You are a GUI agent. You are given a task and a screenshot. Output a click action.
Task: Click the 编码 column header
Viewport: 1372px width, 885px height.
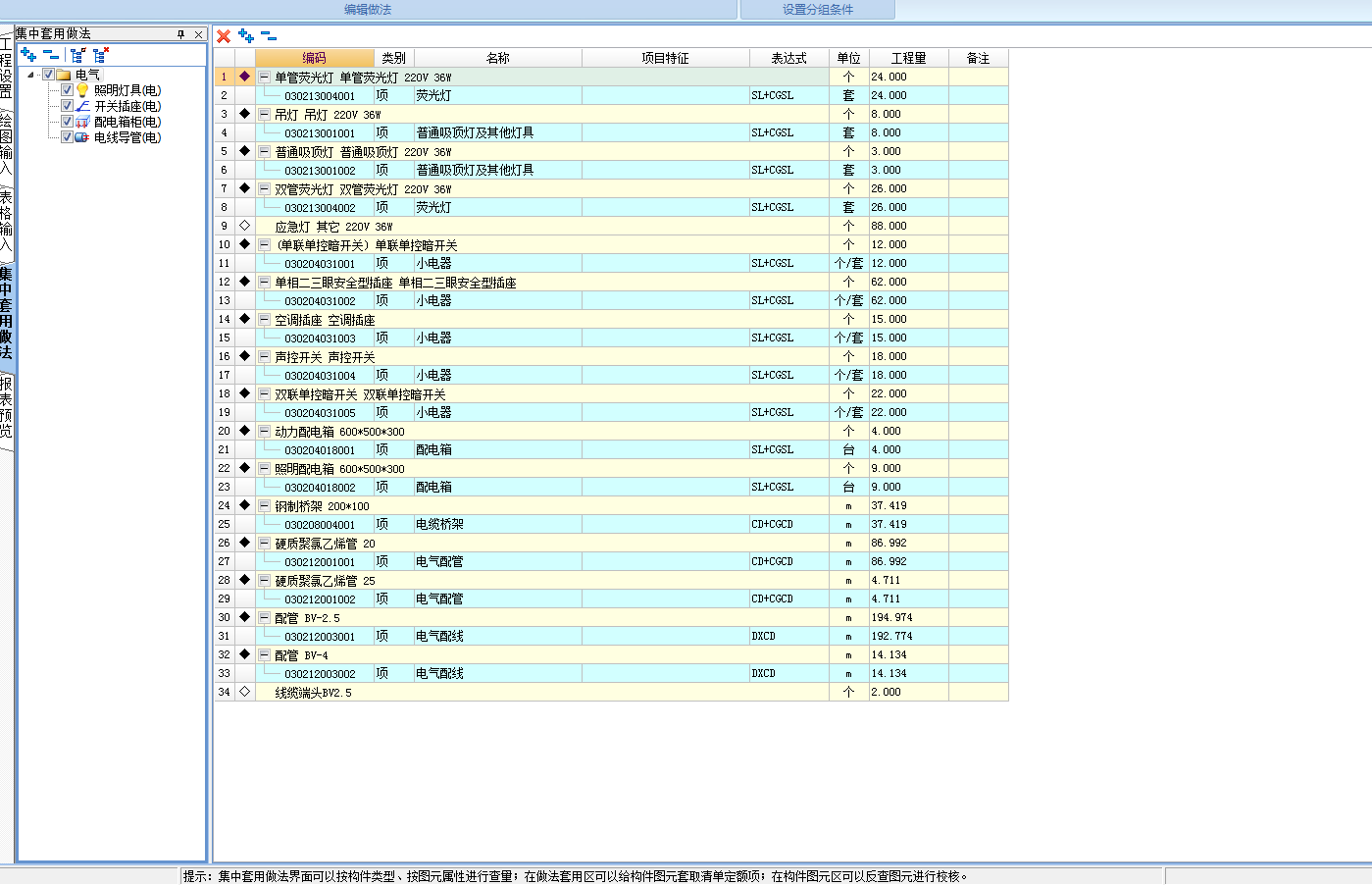tap(315, 58)
